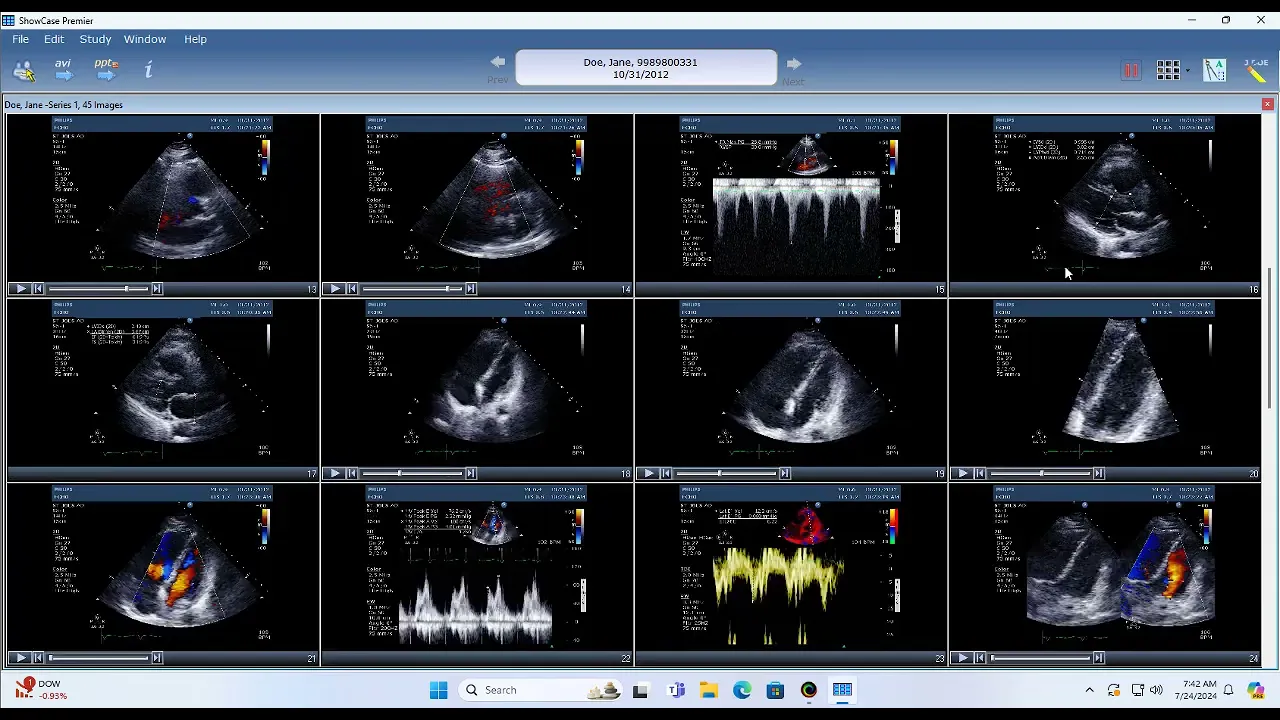The height and width of the screenshot is (720, 1280).
Task: Open the Study menu
Action: (x=95, y=39)
